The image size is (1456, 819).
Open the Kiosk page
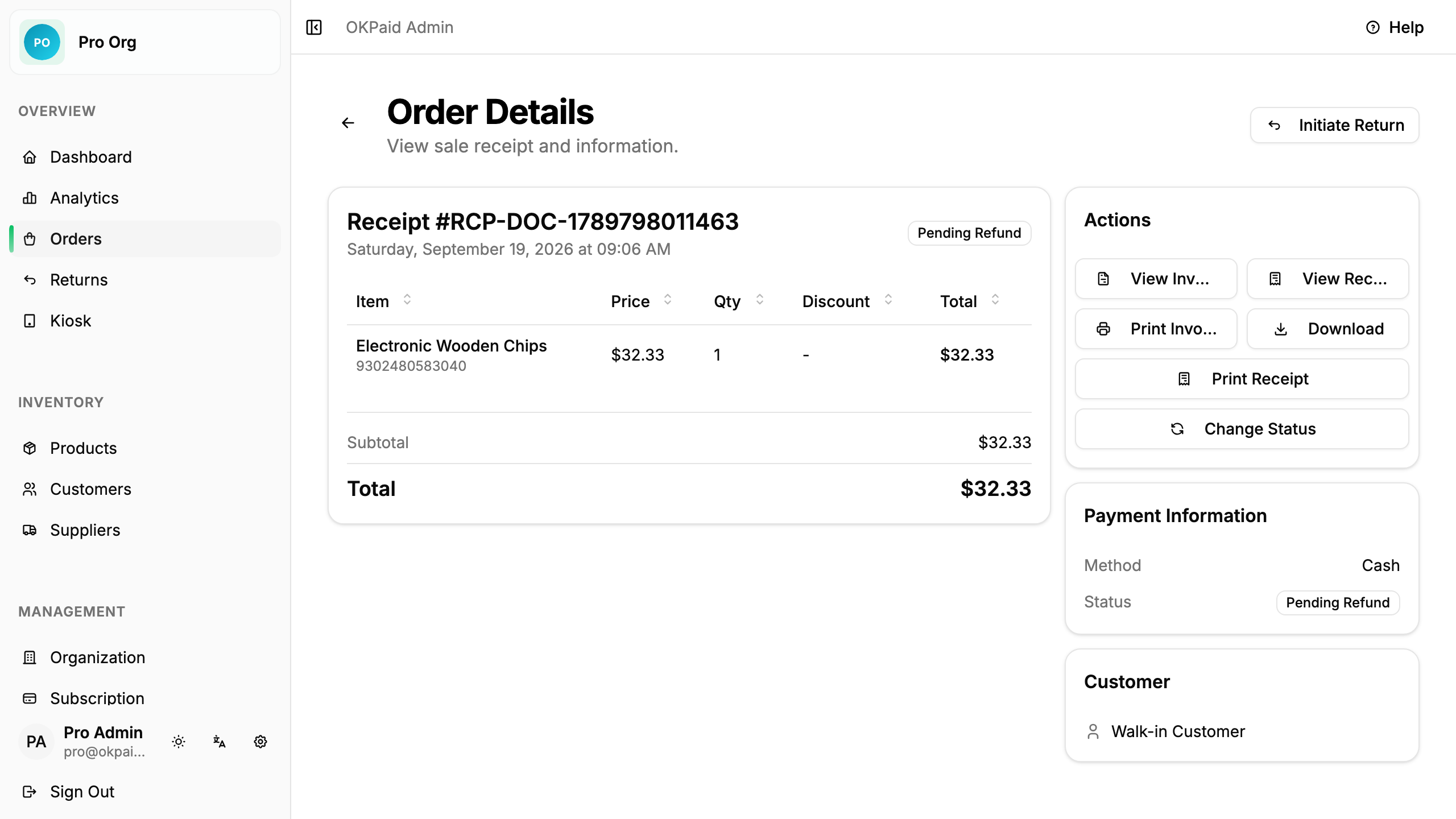[x=145, y=321]
